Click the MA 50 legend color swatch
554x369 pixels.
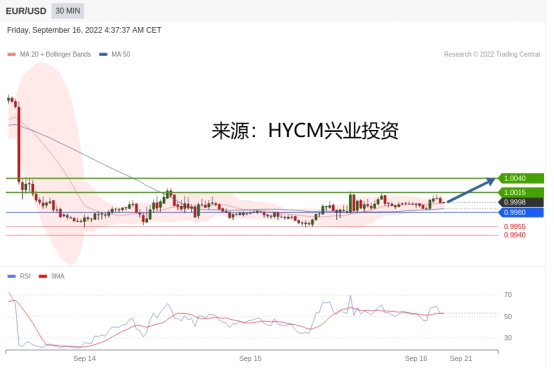103,54
